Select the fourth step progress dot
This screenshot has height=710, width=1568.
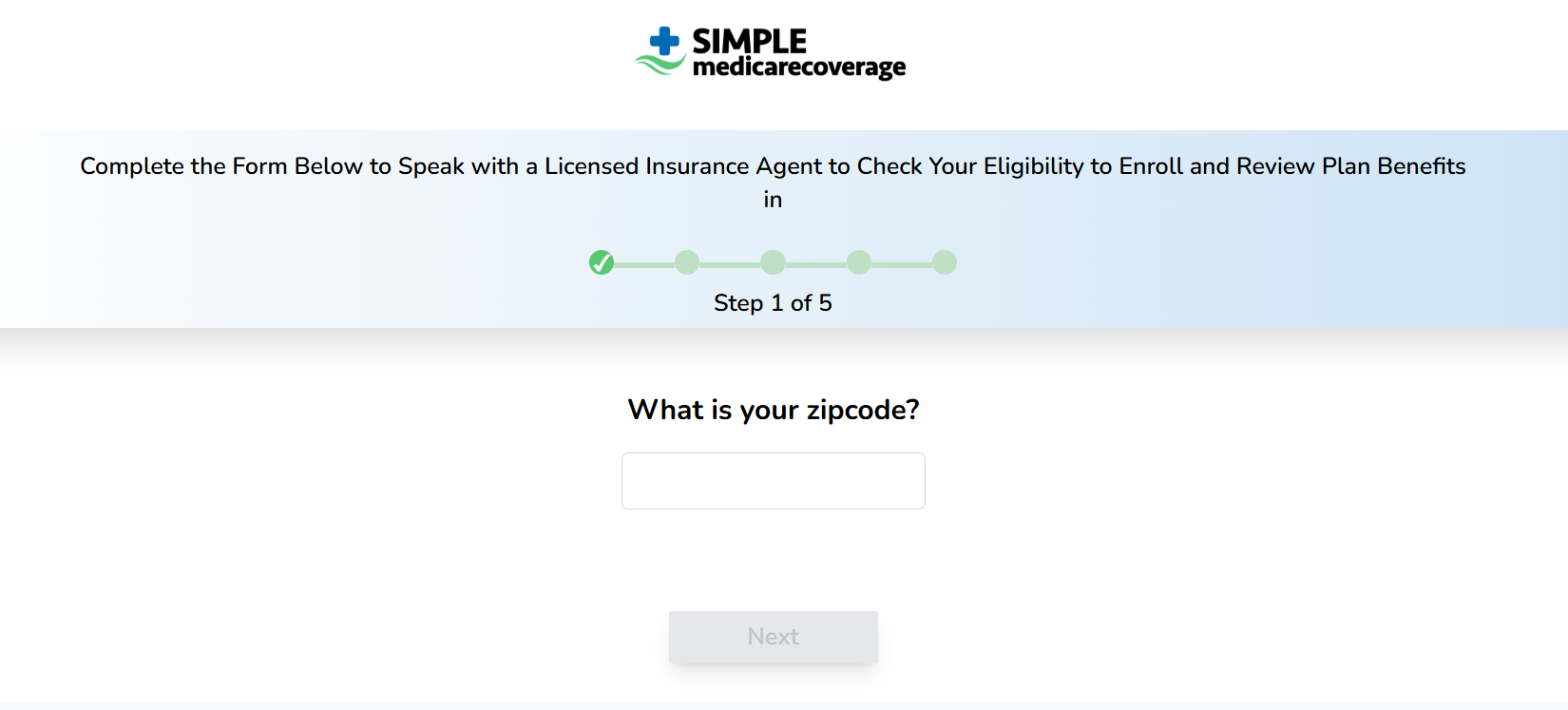coord(859,262)
